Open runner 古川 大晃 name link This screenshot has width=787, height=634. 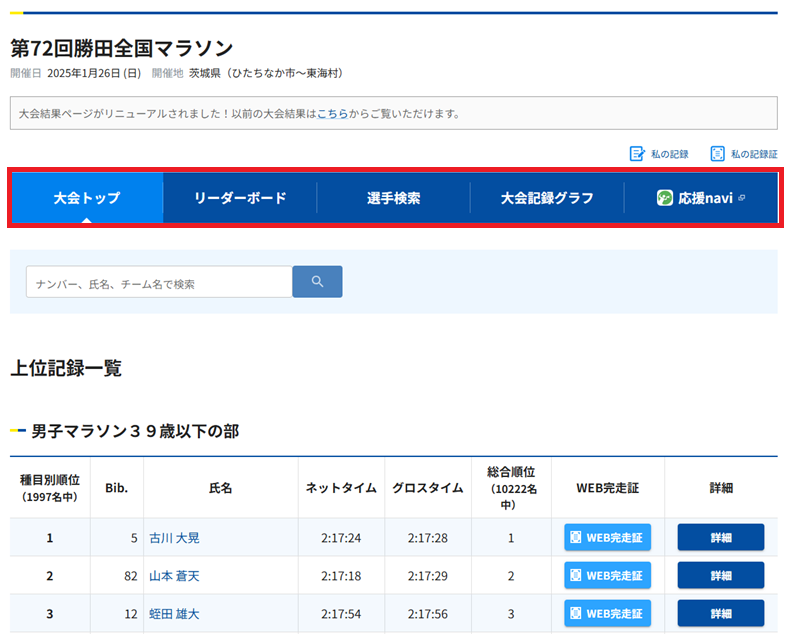pos(174,538)
